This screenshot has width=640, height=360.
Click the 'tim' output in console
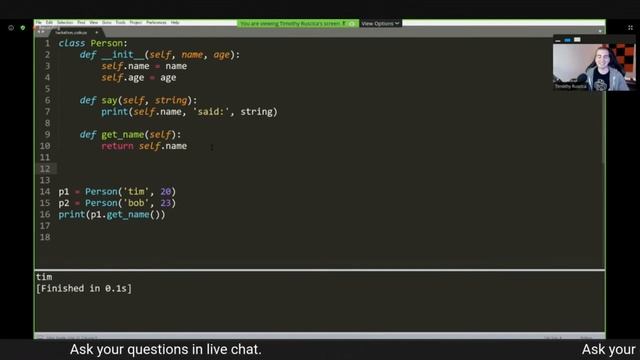click(x=44, y=277)
